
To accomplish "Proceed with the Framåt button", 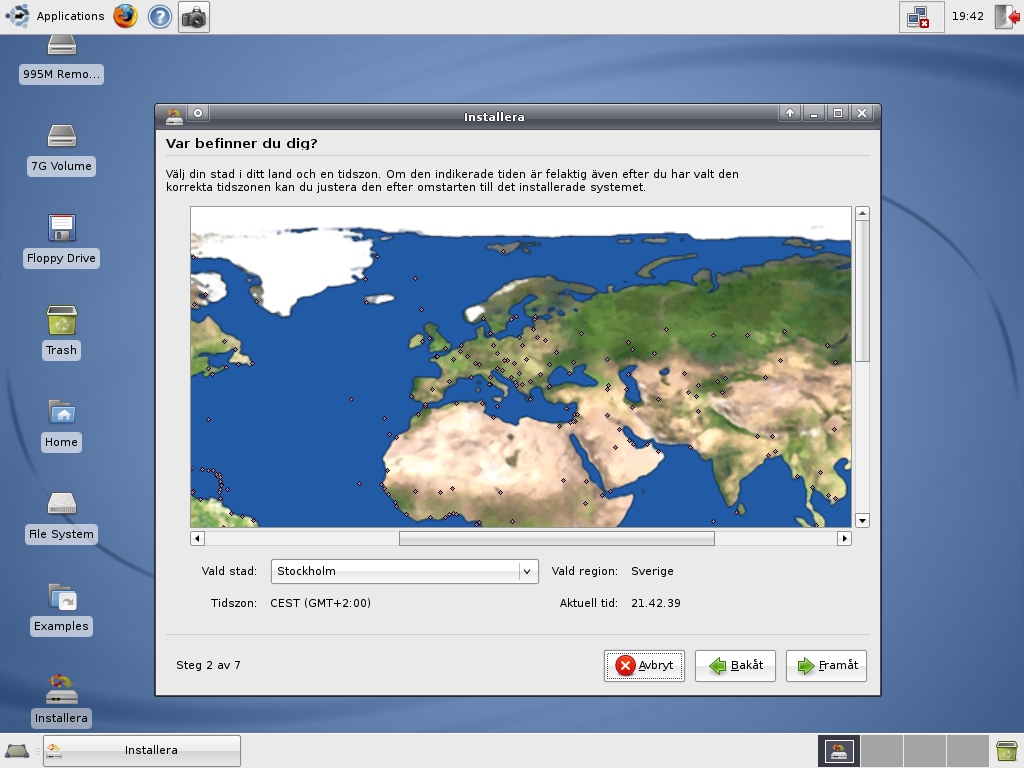I will coord(826,665).
